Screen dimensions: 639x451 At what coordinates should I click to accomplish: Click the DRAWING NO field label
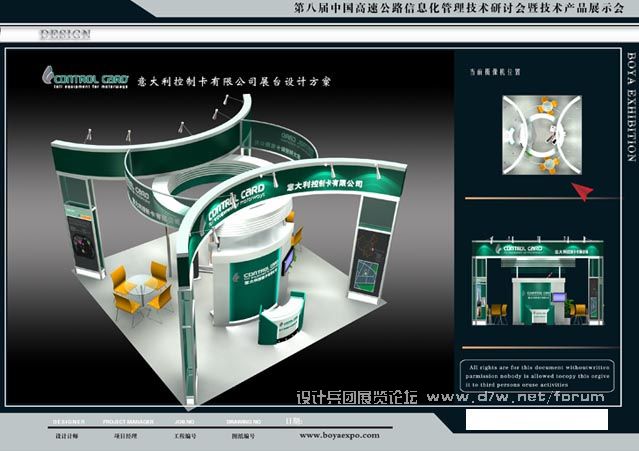pos(246,422)
